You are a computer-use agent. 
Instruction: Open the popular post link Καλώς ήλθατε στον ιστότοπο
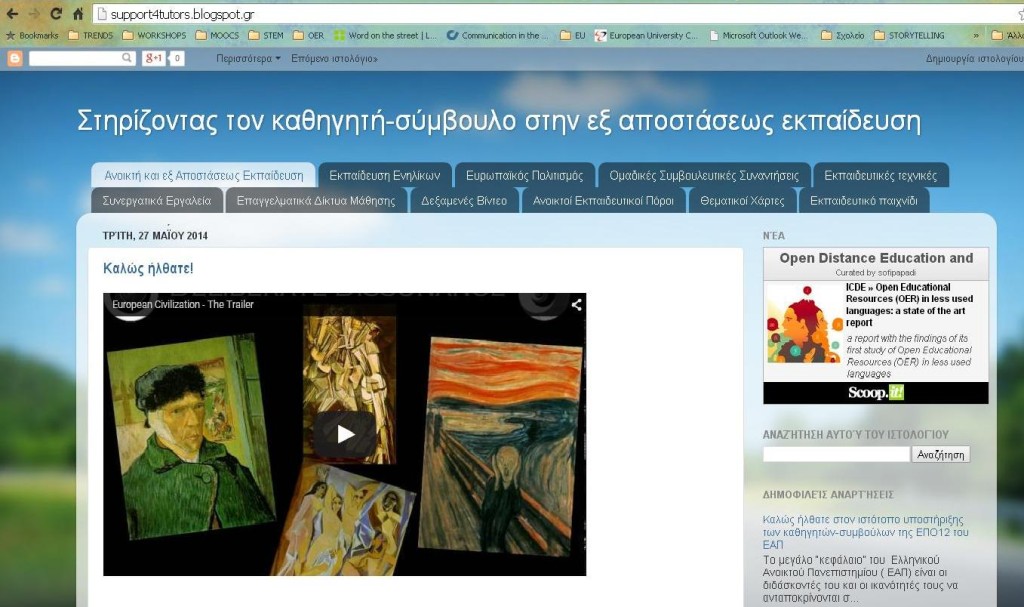[x=865, y=532]
